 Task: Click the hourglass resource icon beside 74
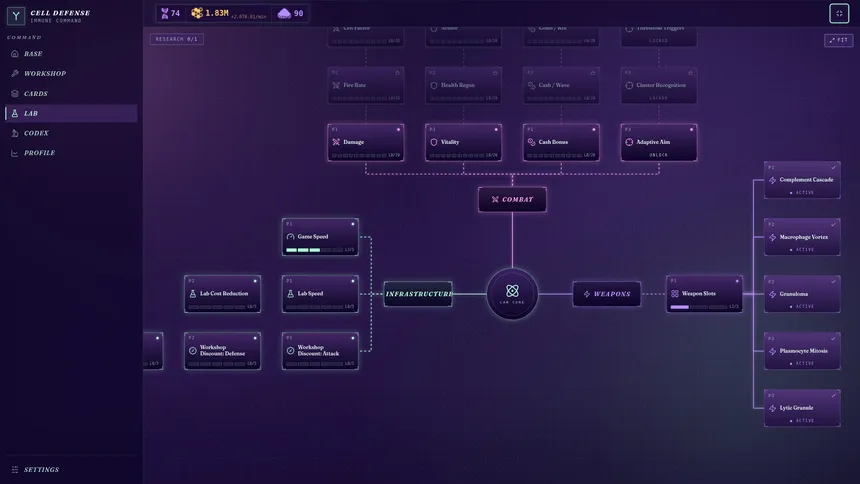pyautogui.click(x=165, y=13)
